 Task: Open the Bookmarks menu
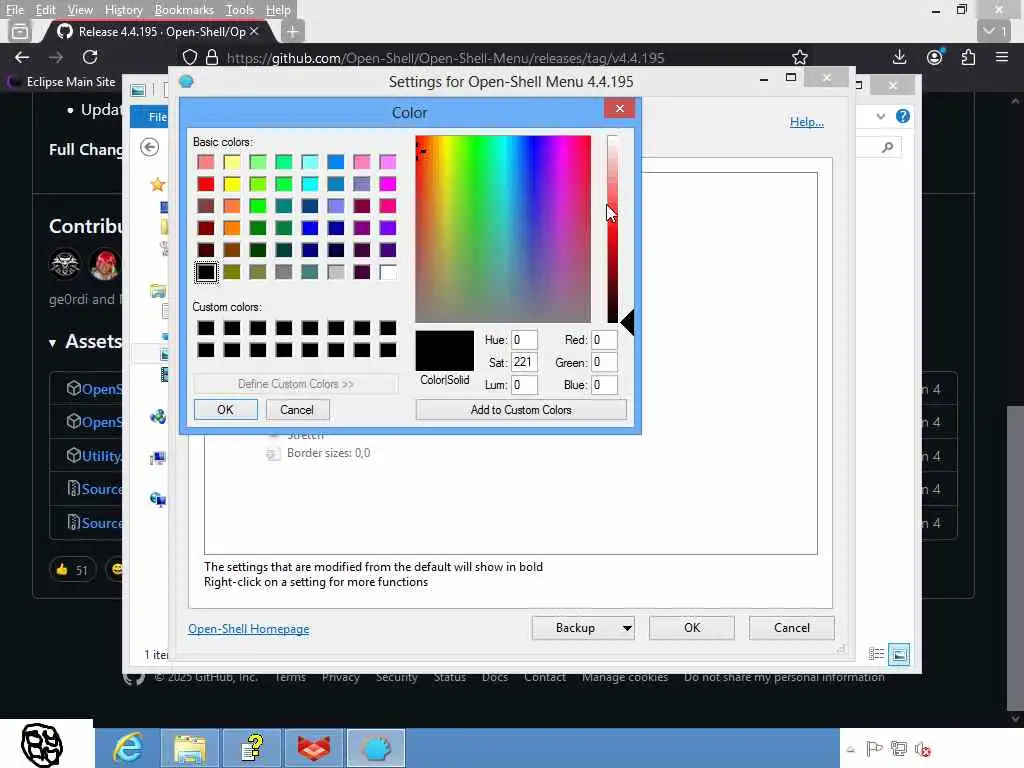[184, 10]
